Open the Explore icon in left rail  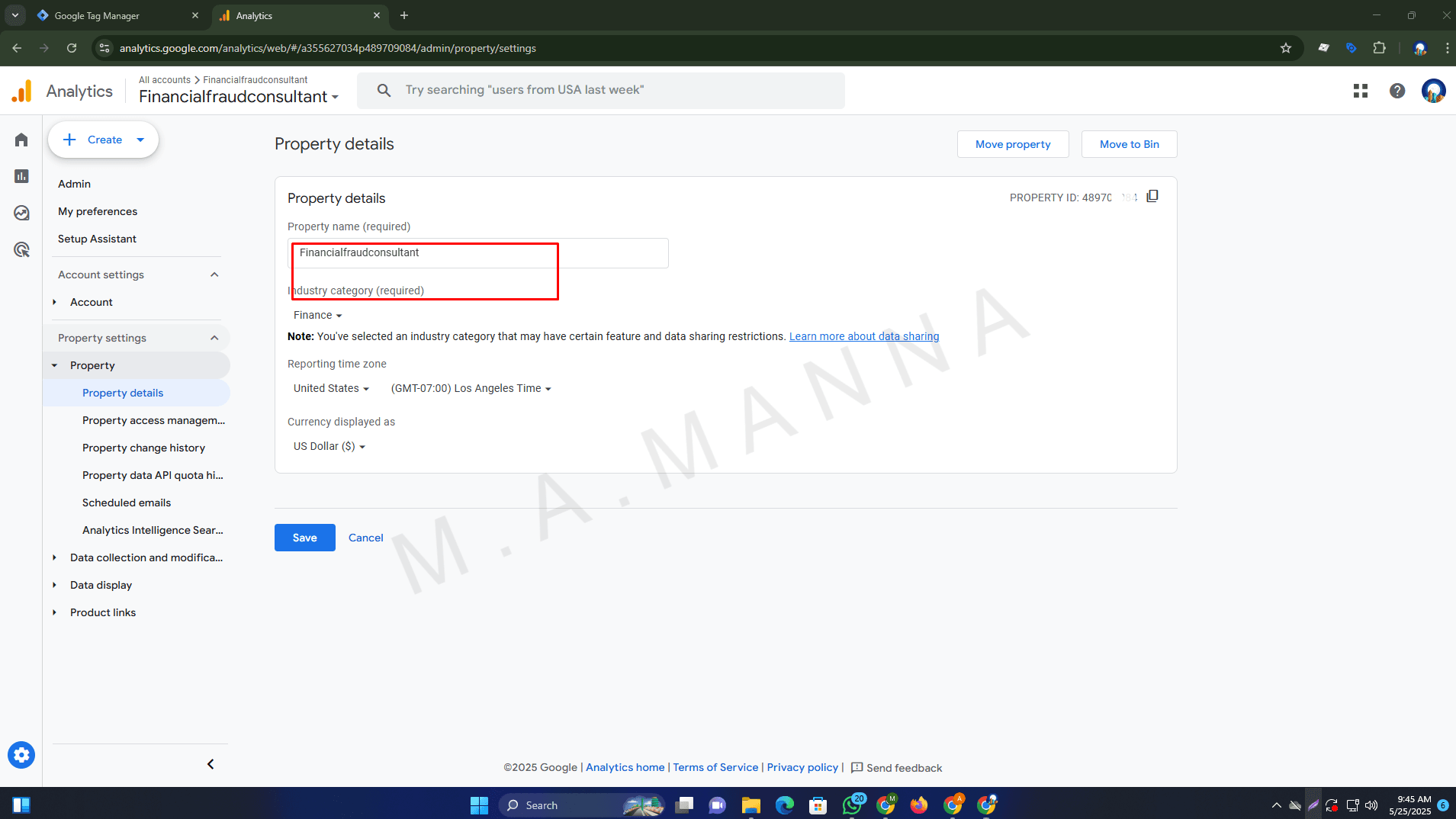[21, 213]
